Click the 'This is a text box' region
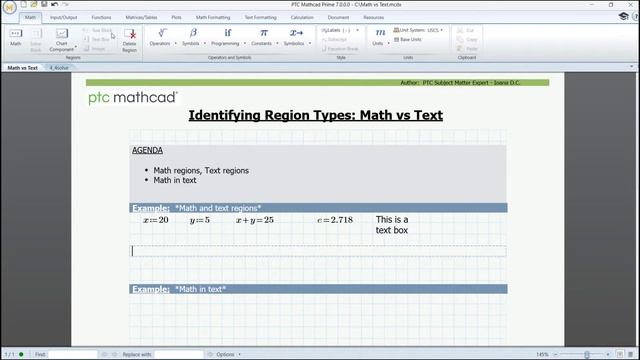The height and width of the screenshot is (360, 640). click(x=392, y=225)
